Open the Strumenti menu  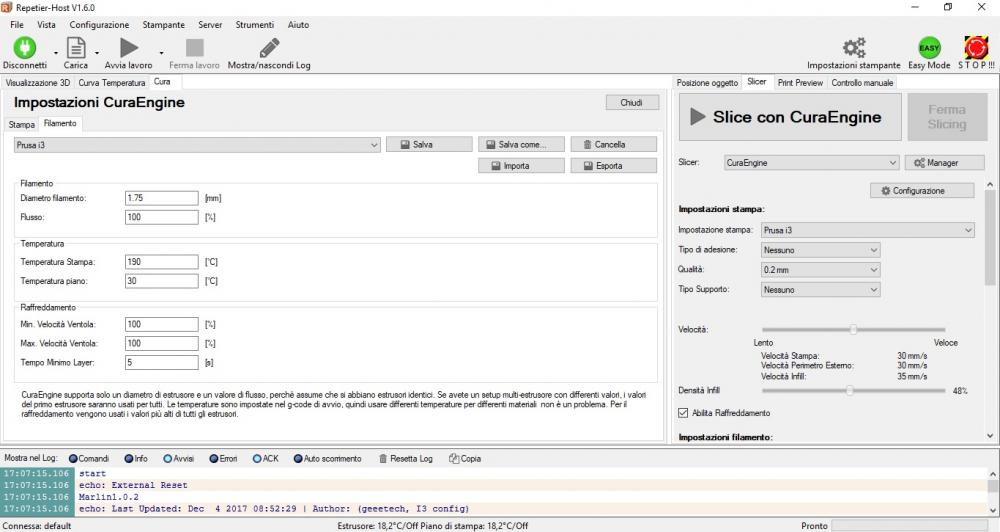point(255,24)
